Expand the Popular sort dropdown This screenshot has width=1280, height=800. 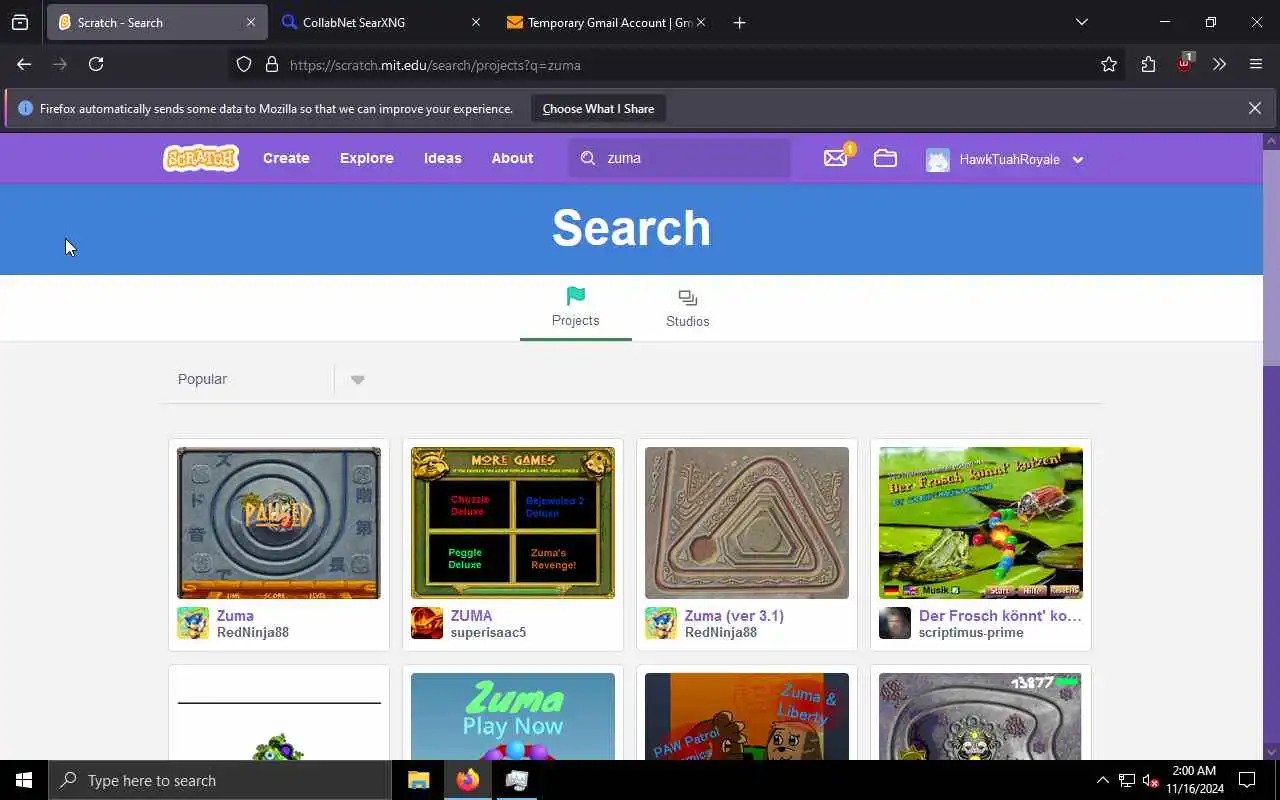pyautogui.click(x=357, y=380)
